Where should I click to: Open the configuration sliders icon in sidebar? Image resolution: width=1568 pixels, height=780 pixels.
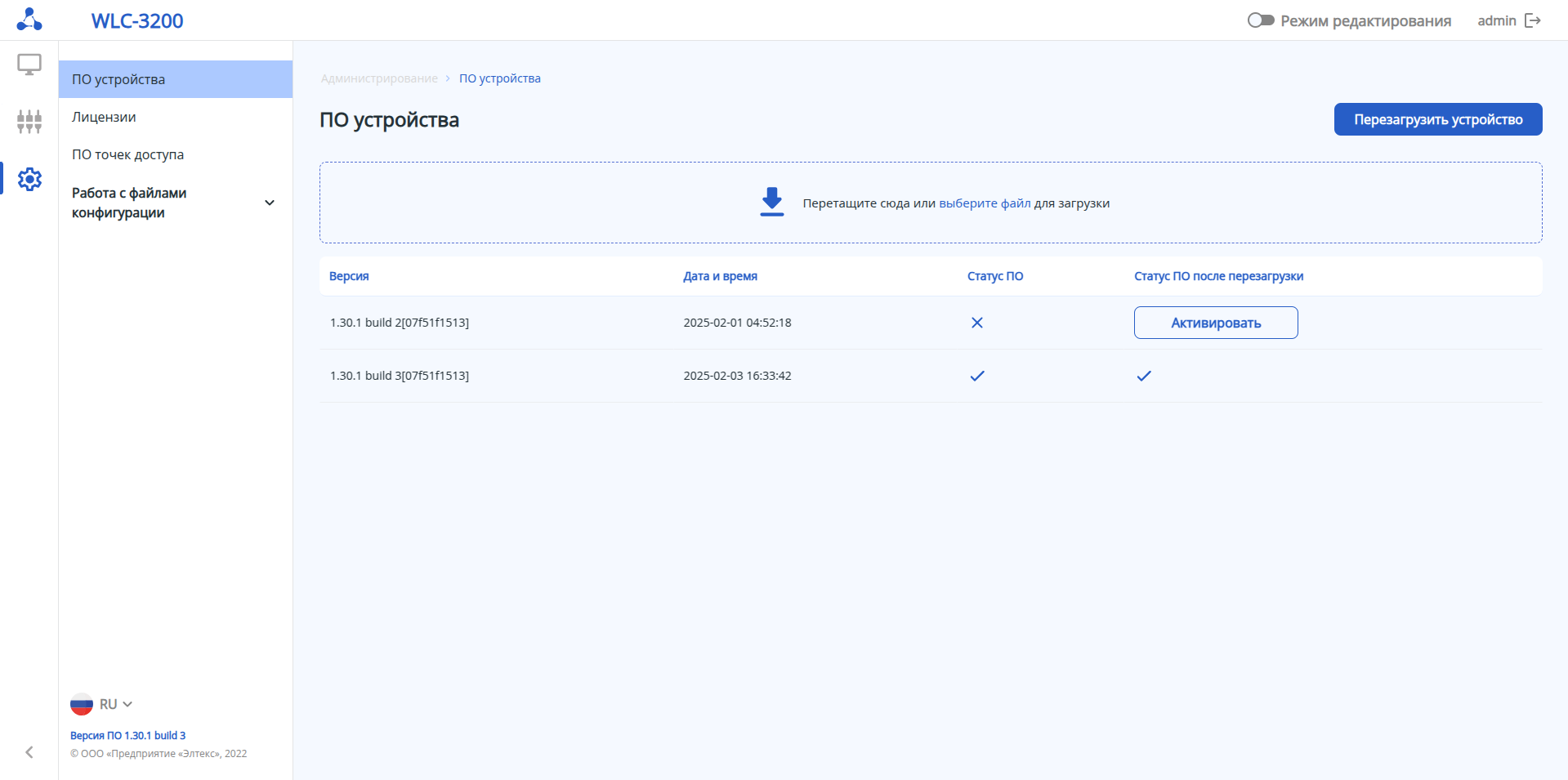point(29,122)
